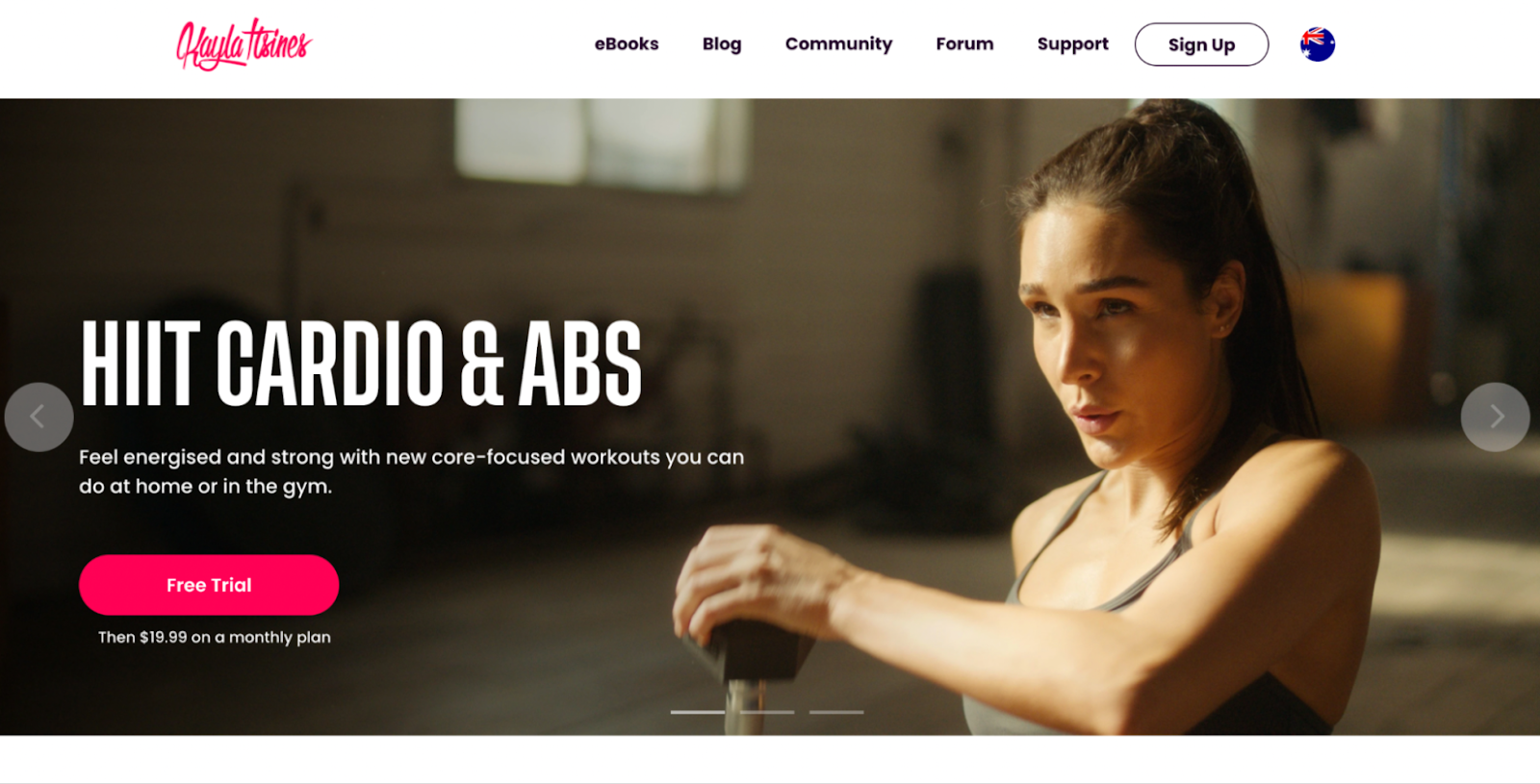Visit the Forum link
Viewport: 1540px width, 784px height.
tap(964, 44)
